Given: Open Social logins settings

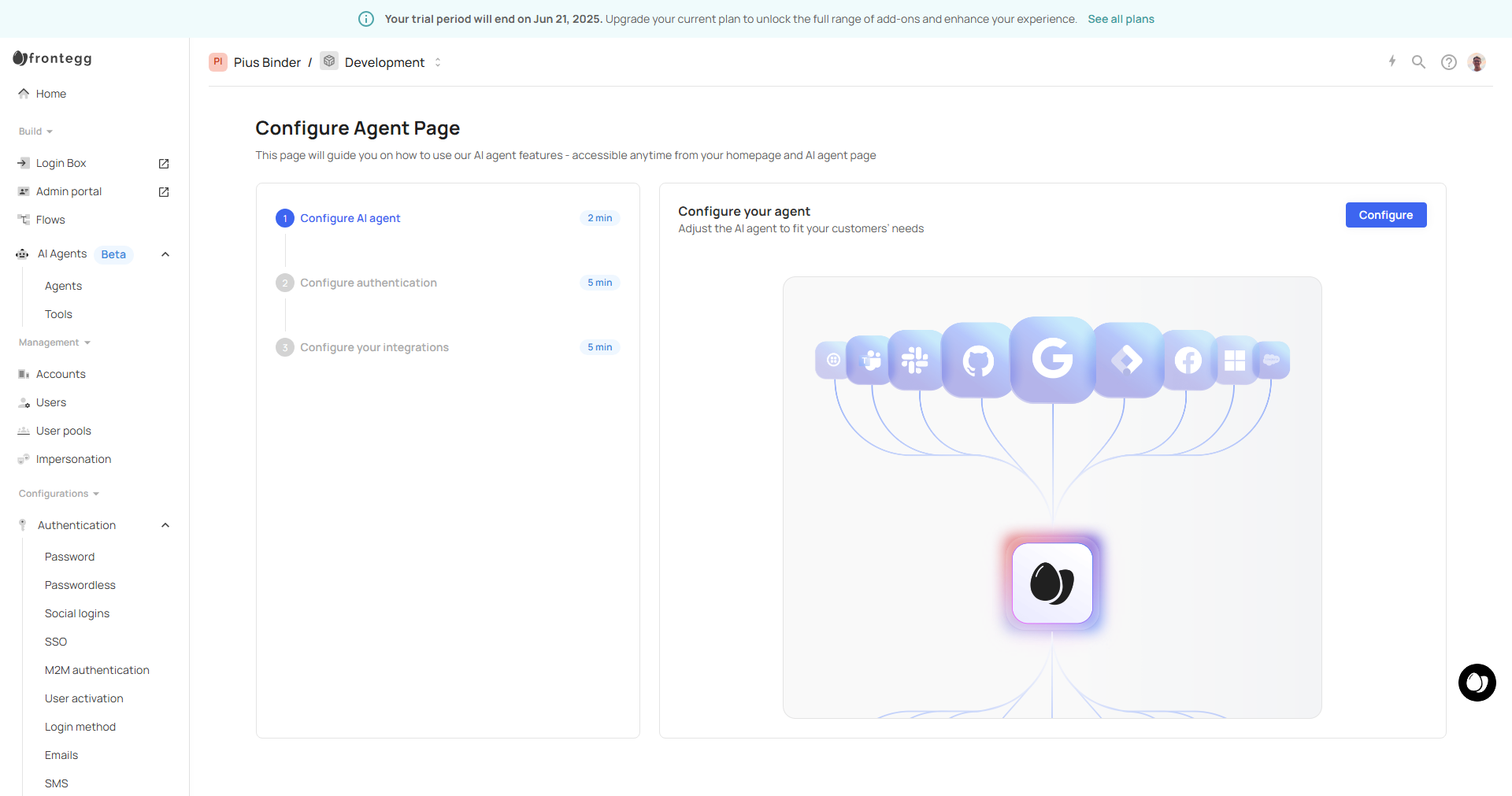Looking at the screenshot, I should [77, 613].
